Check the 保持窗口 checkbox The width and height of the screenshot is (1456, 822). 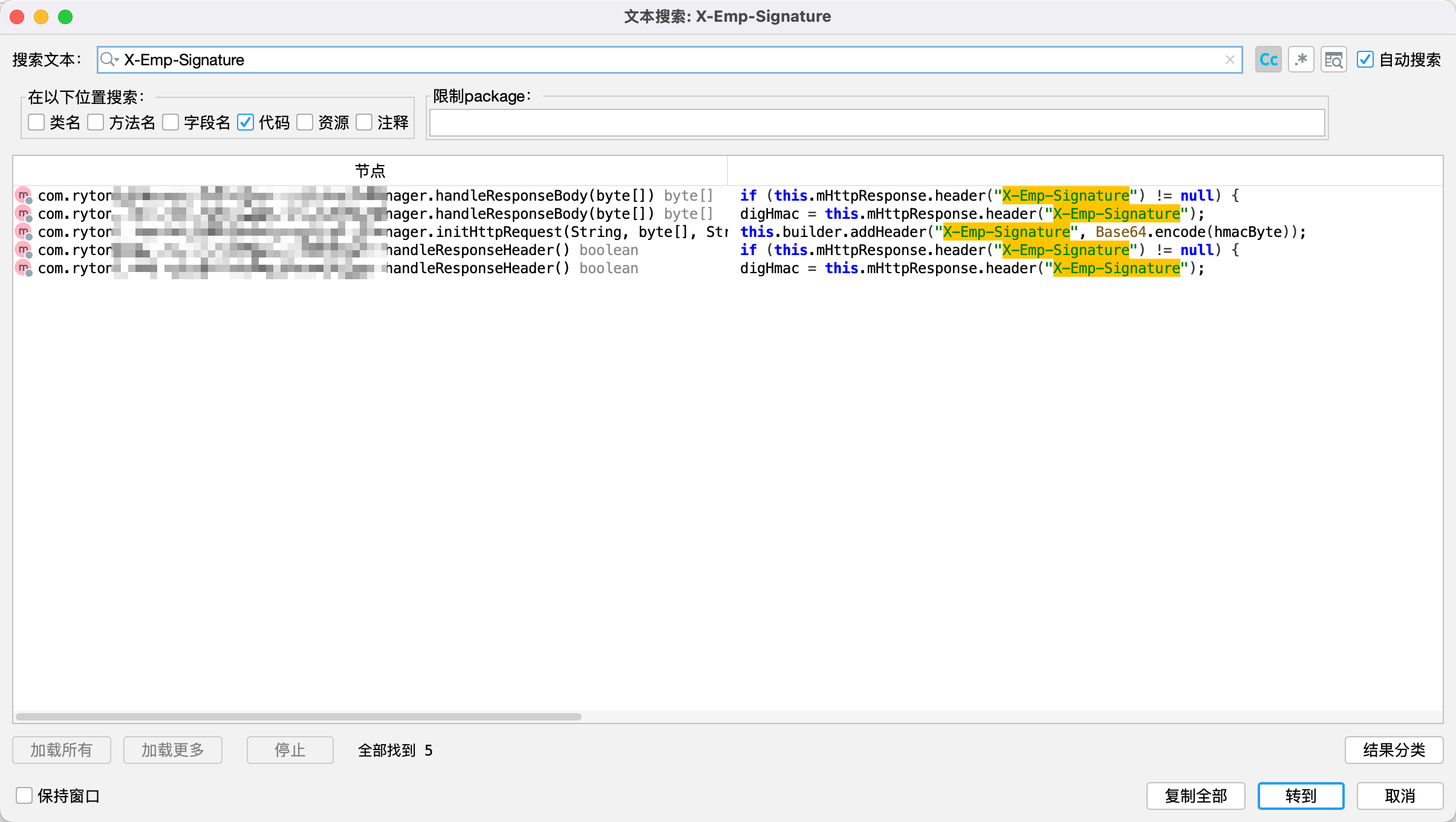pos(24,795)
